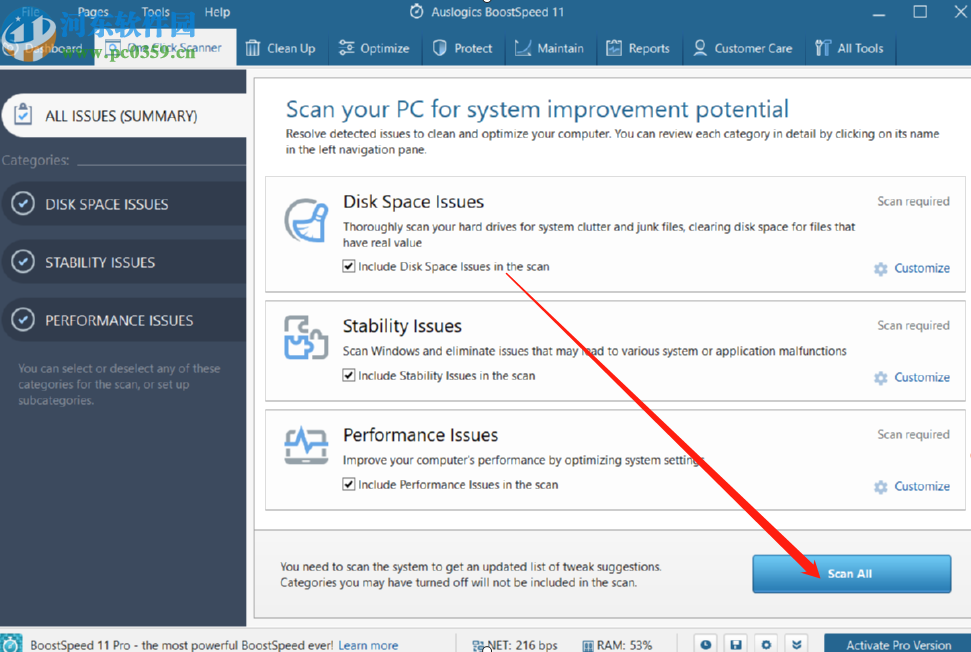Image resolution: width=971 pixels, height=652 pixels.
Task: Select All Issues (Summary) in sidebar
Action: click(x=124, y=116)
